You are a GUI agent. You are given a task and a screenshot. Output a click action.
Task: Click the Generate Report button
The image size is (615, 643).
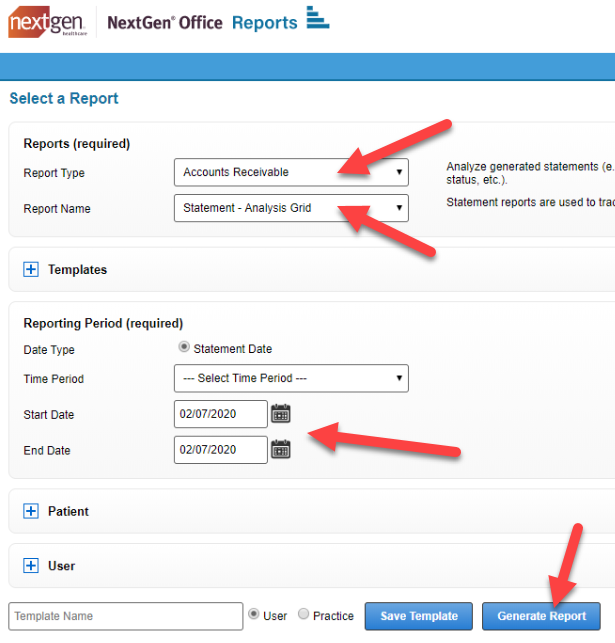(541, 616)
